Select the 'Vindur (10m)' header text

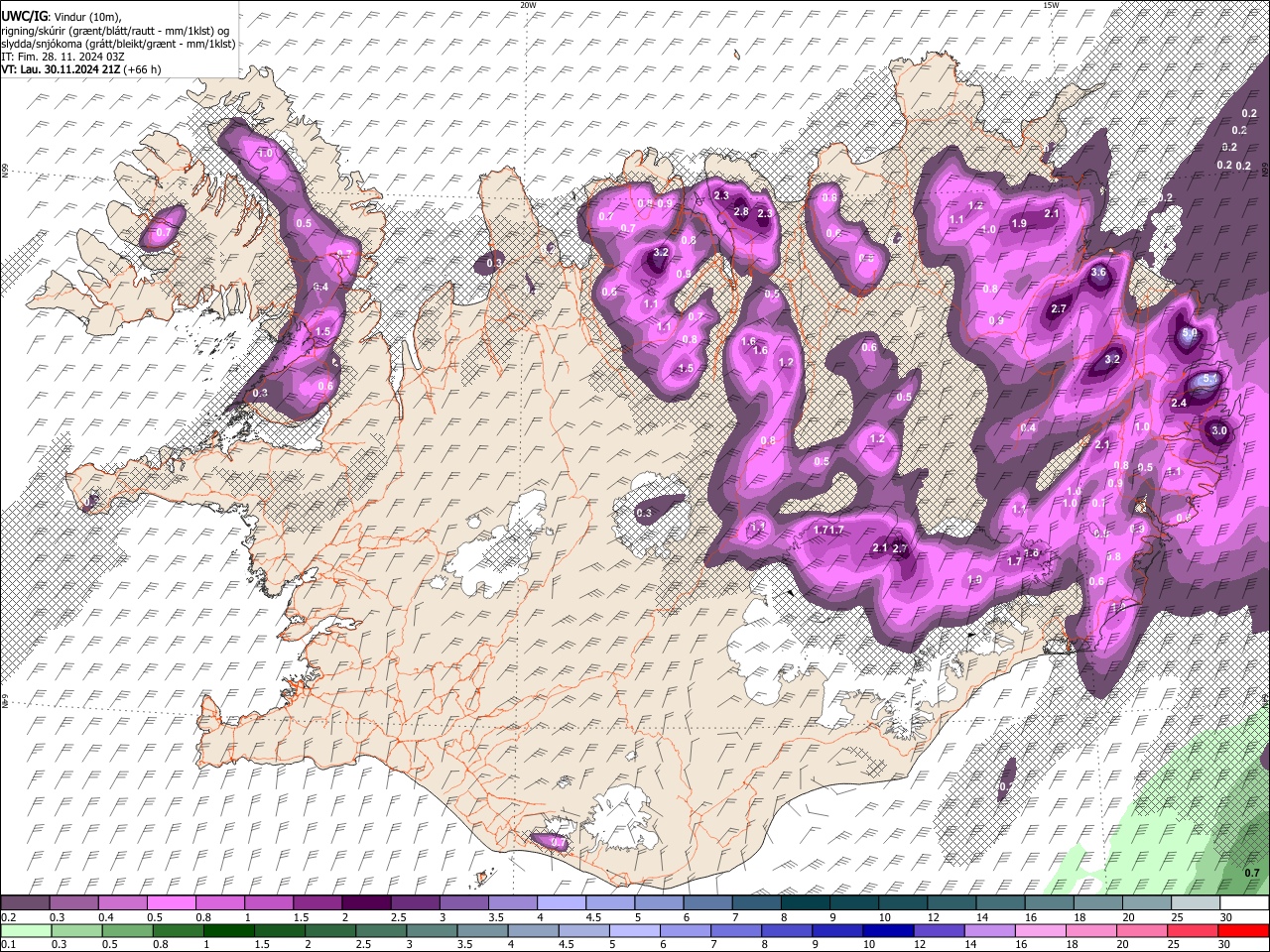pyautogui.click(x=85, y=17)
